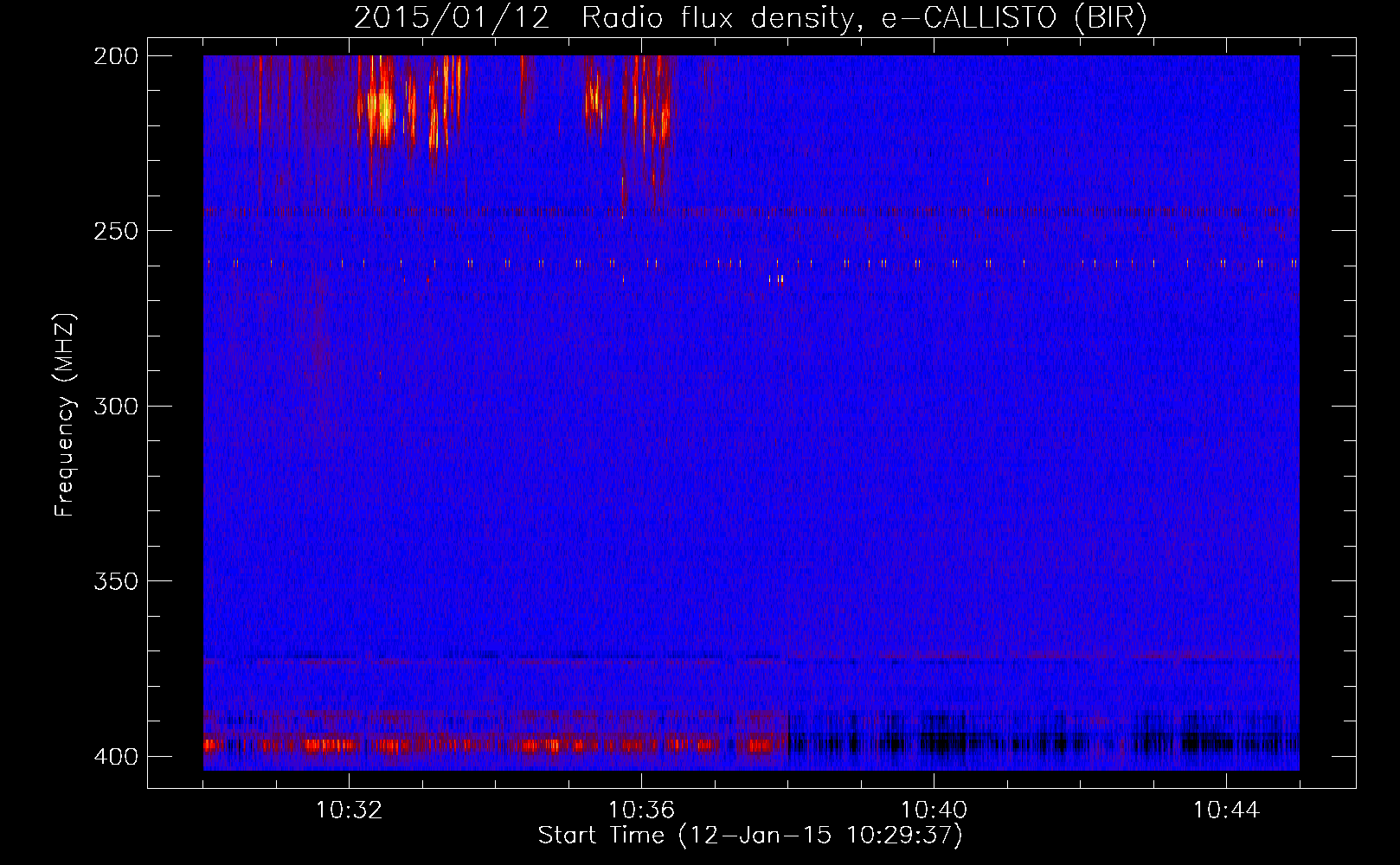Click the 'Frequency (MHZ)' axis label
Image resolution: width=1400 pixels, height=865 pixels.
pos(65,414)
